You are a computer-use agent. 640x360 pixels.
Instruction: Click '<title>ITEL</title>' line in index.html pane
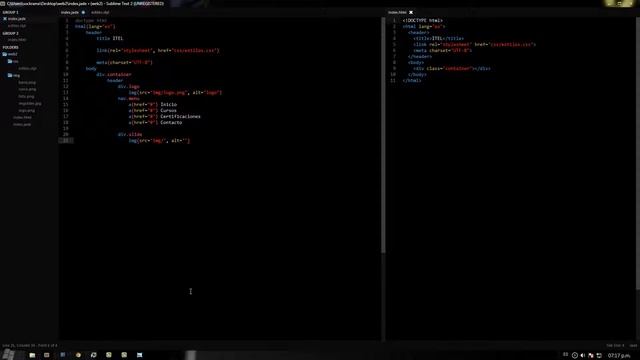[x=438, y=38]
